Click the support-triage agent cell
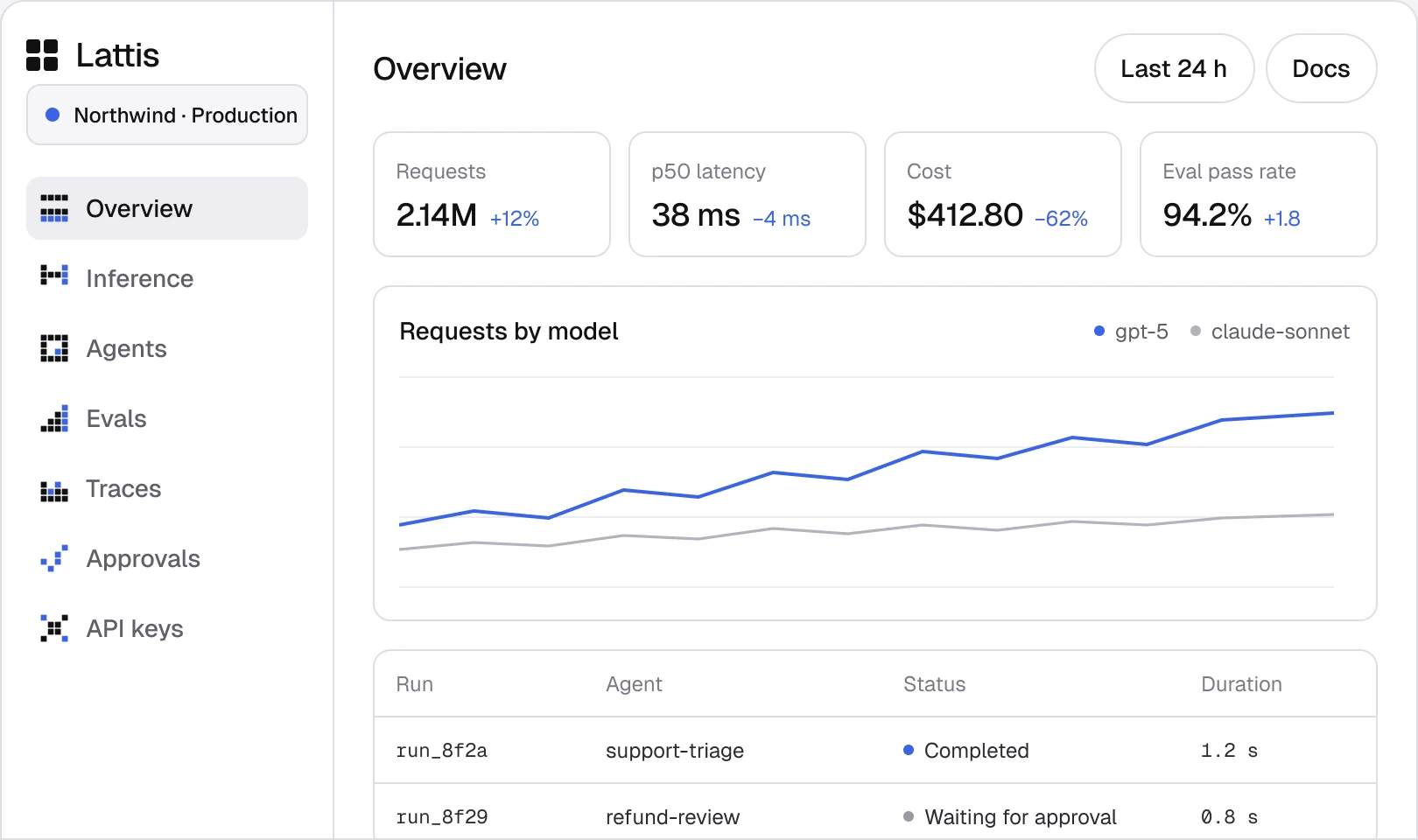Viewport: 1418px width, 840px height. (x=675, y=751)
